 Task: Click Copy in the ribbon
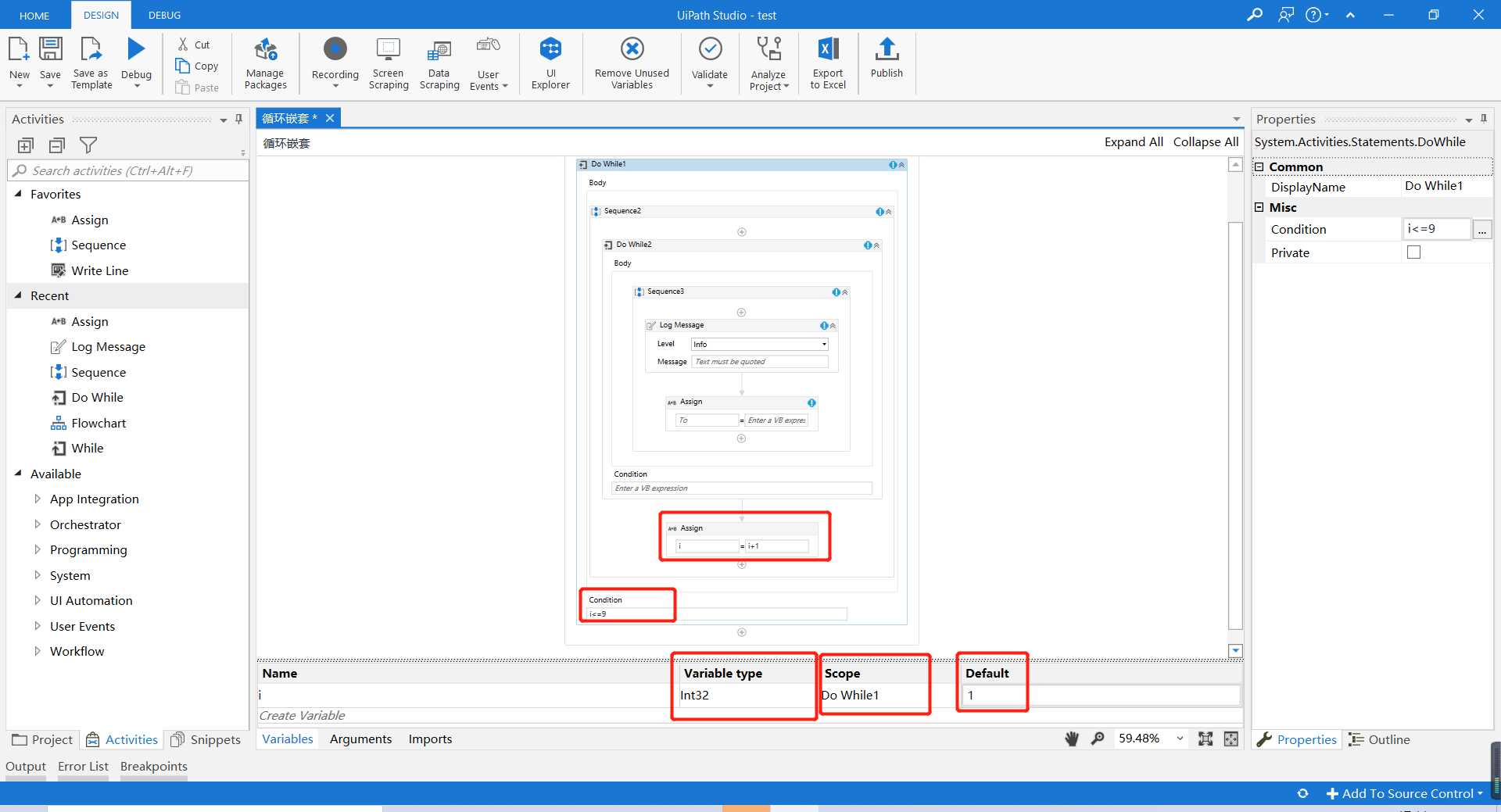point(197,66)
